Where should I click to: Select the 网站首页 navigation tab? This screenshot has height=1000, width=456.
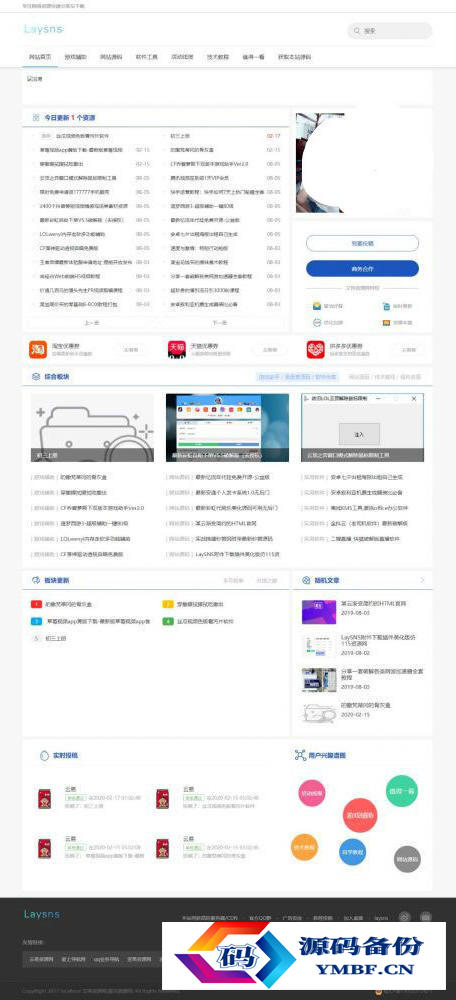coord(40,57)
